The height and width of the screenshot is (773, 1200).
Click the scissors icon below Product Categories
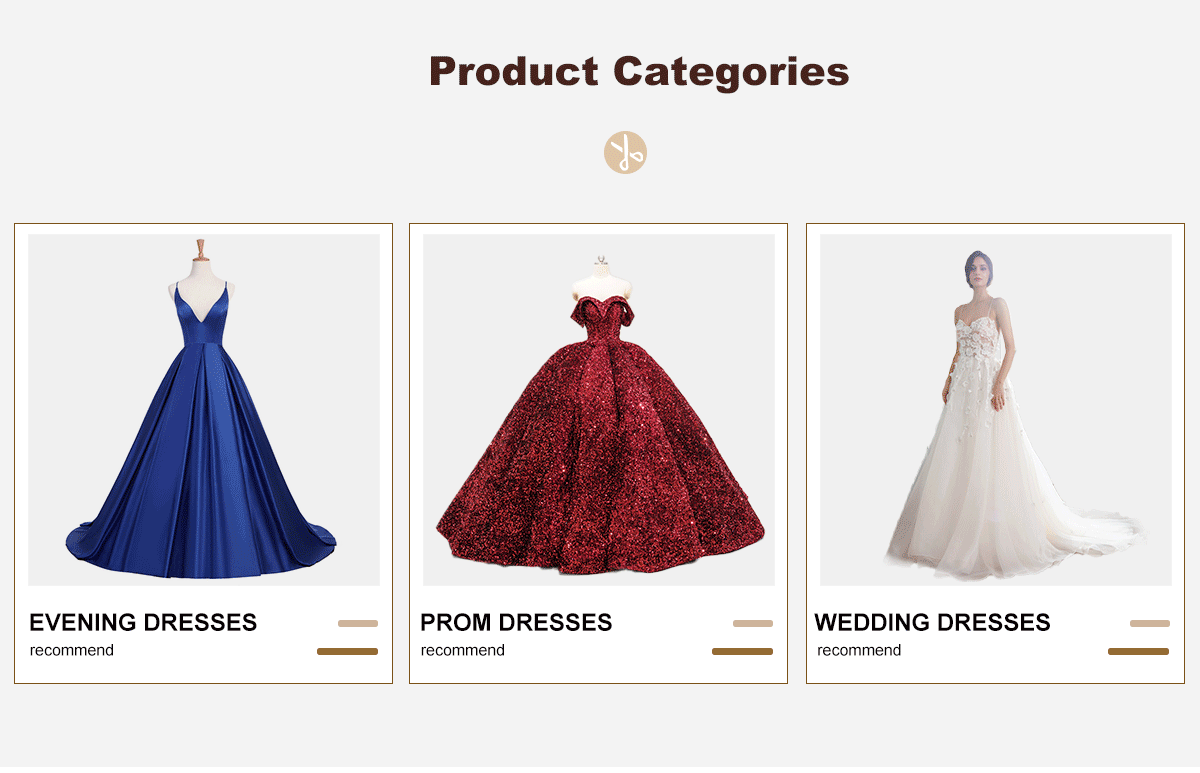625,153
